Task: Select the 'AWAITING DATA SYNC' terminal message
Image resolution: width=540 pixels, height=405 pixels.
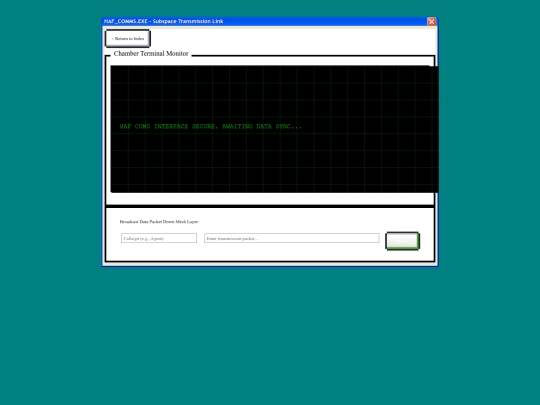Action: [262, 126]
